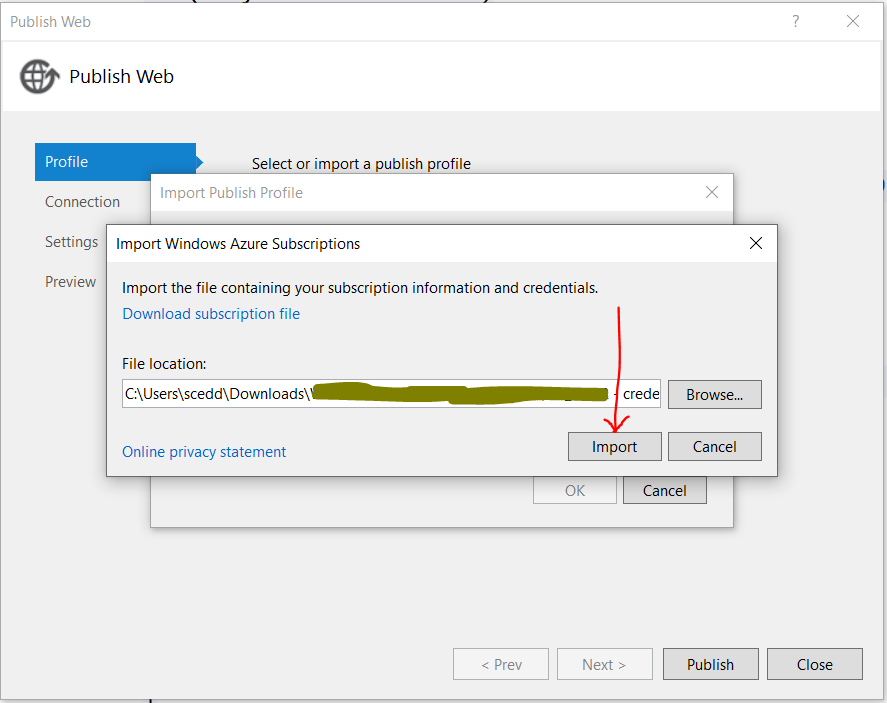Cancel the Azure Subscriptions import dialog
This screenshot has height=703, width=887.
click(714, 447)
